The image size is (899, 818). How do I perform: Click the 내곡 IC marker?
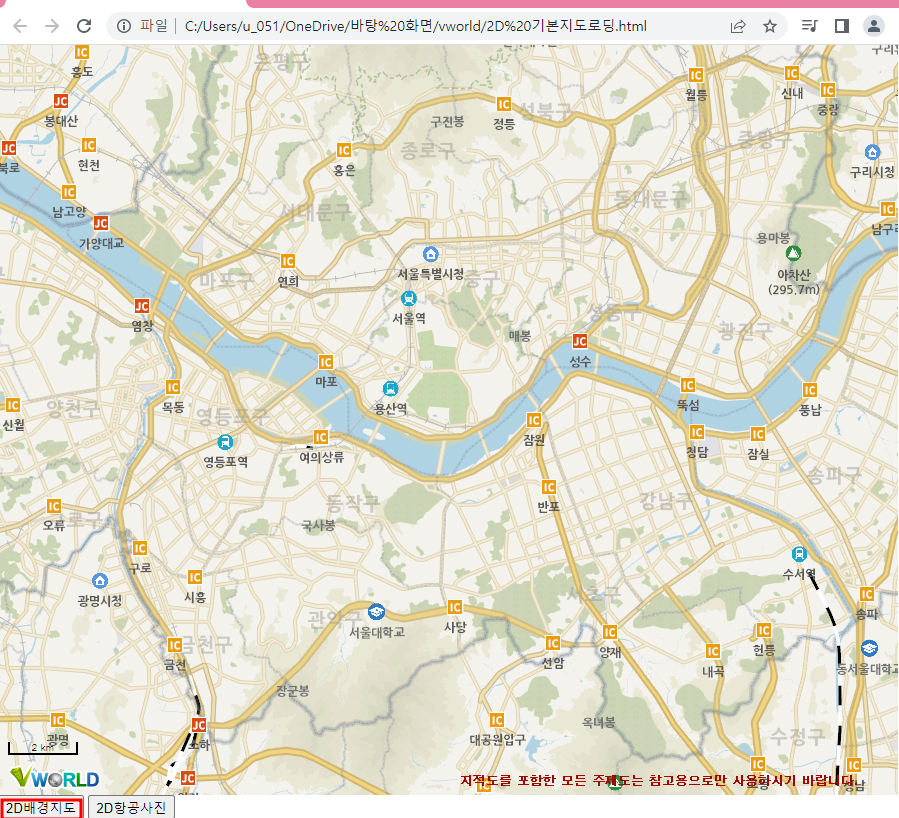(x=713, y=651)
